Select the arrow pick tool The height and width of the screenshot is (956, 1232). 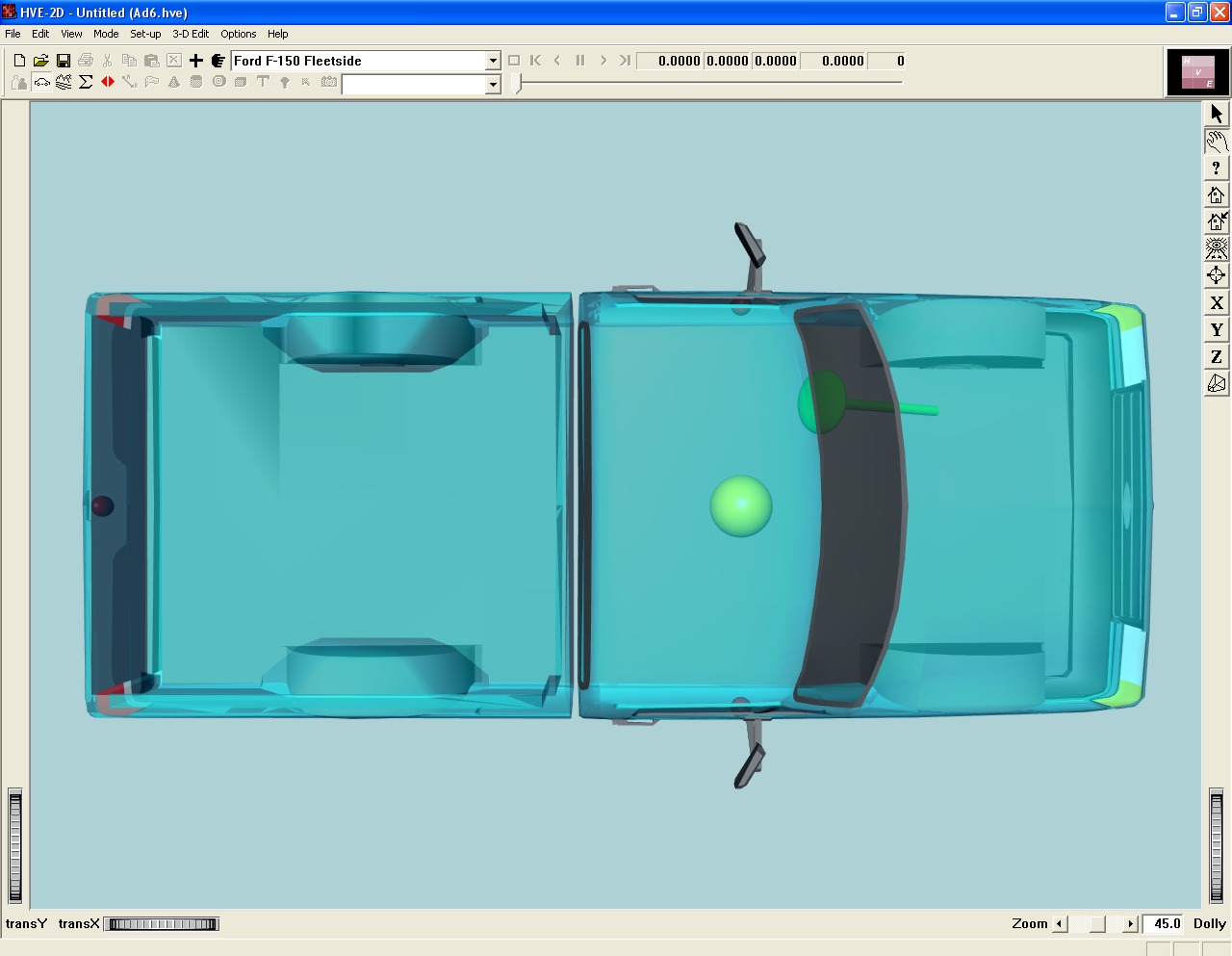coord(1217,114)
